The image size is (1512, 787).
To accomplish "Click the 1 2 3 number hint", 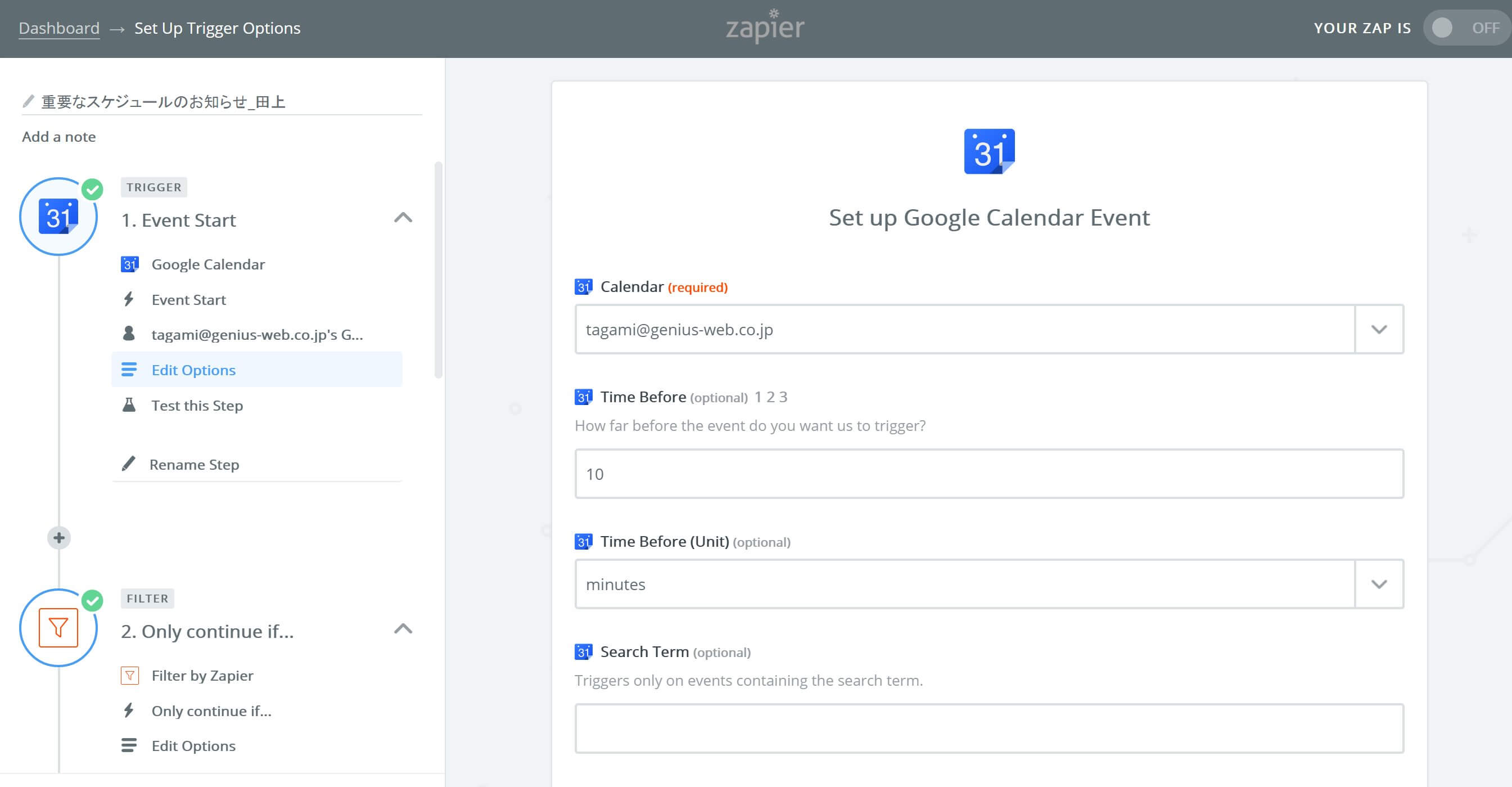I will pyautogui.click(x=771, y=397).
